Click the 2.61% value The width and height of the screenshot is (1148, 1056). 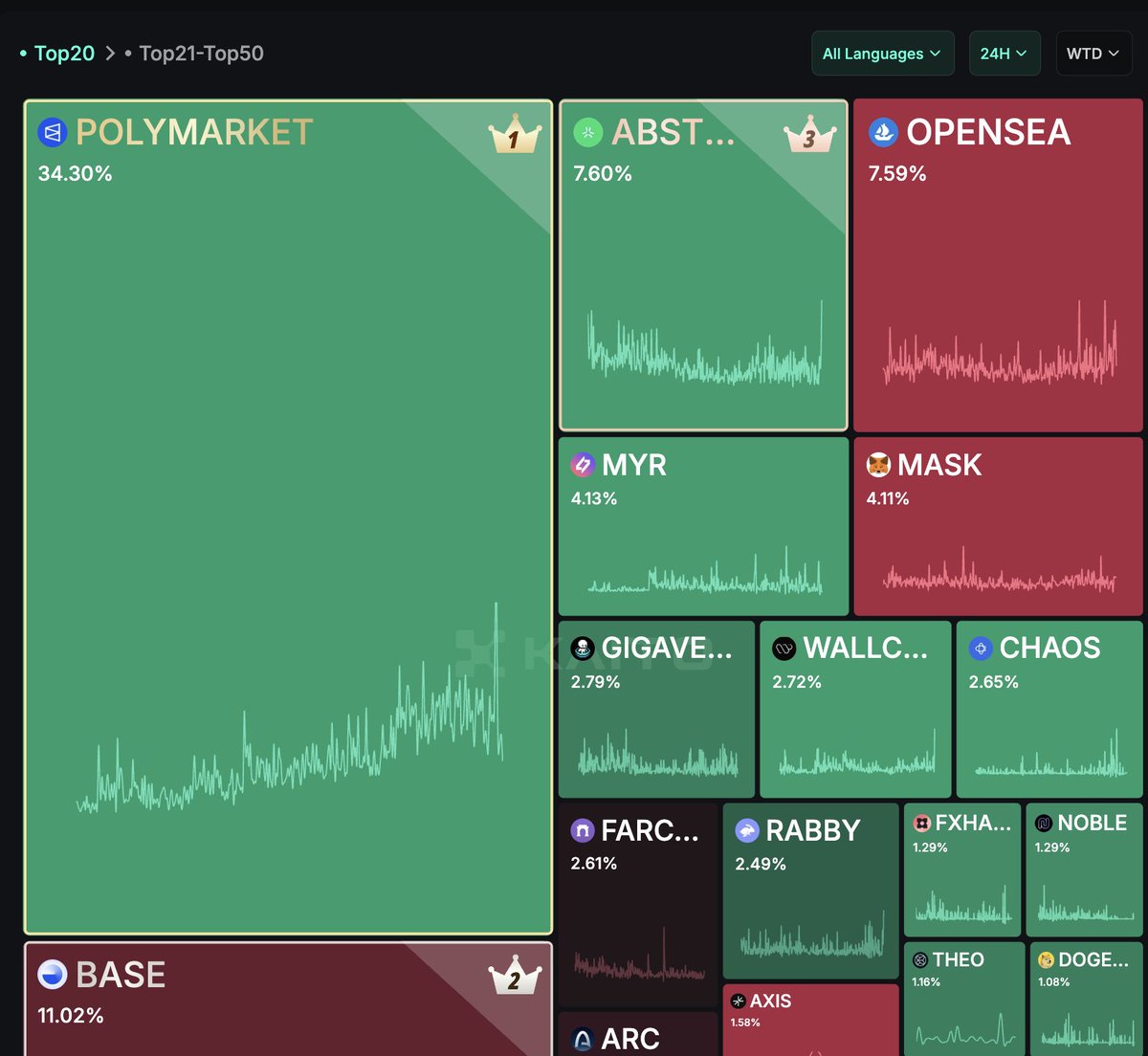(x=594, y=864)
